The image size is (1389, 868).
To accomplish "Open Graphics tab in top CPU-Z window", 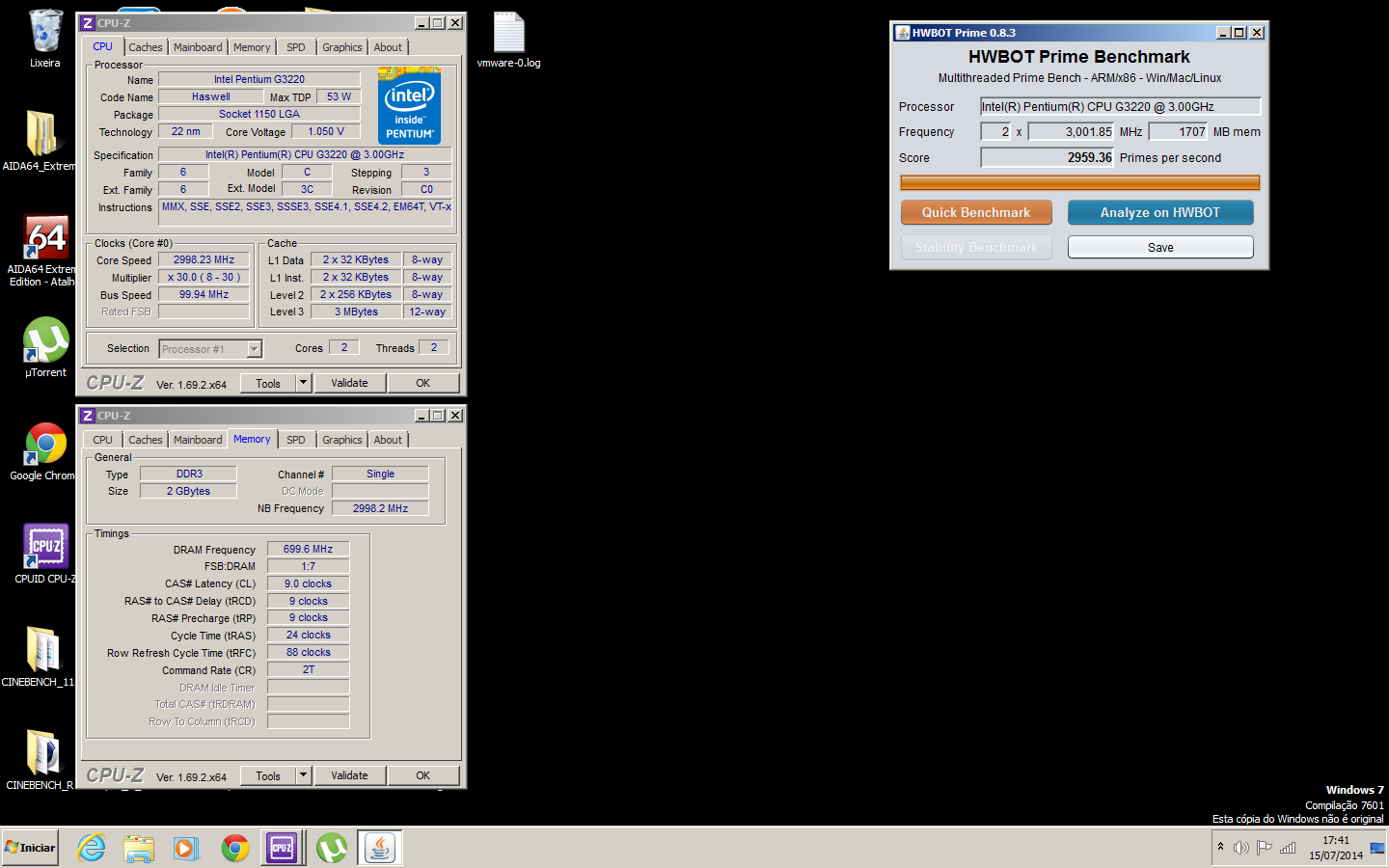I will tap(342, 47).
